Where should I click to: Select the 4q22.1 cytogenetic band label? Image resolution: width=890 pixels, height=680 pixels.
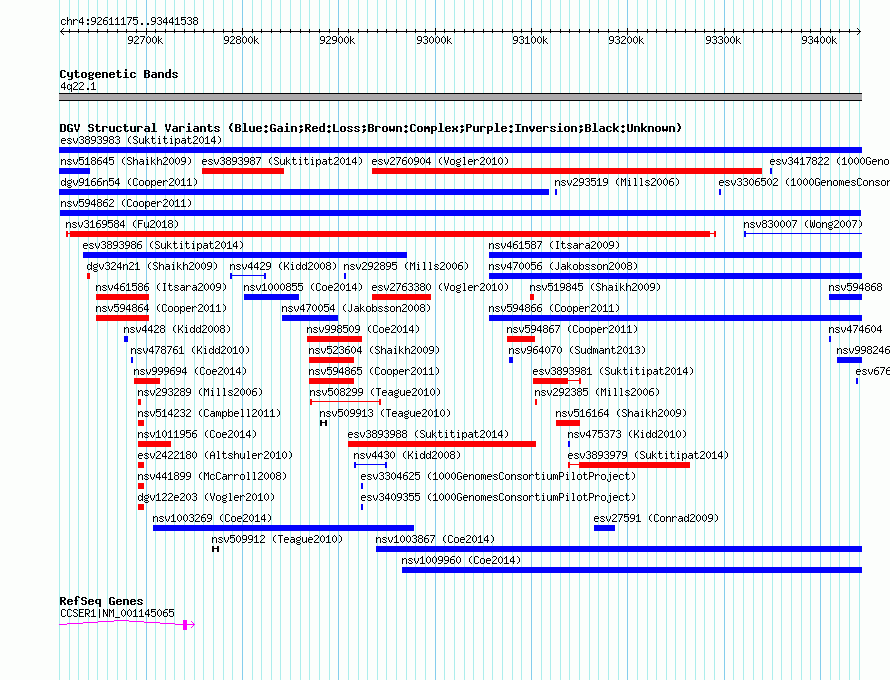pyautogui.click(x=78, y=86)
